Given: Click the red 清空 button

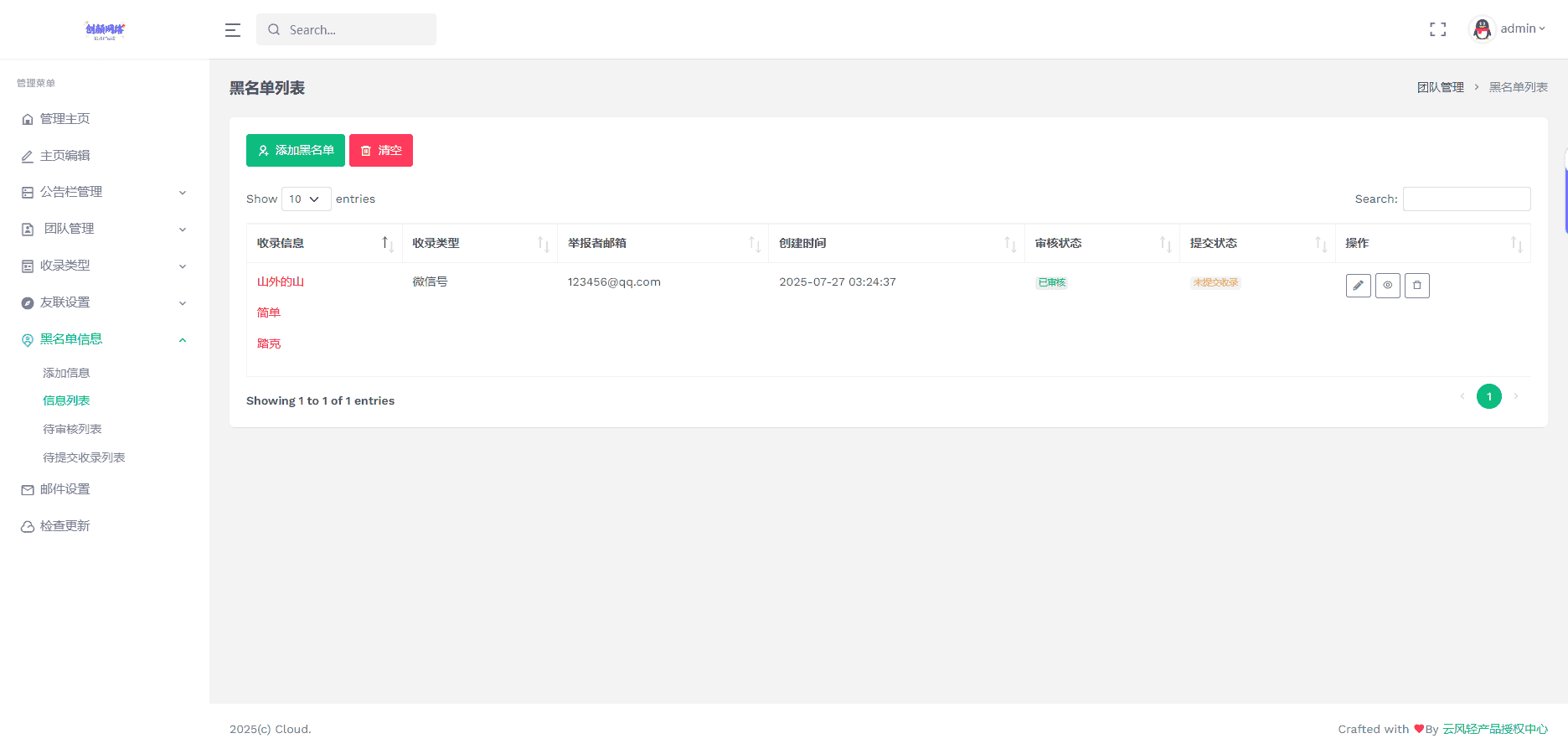Looking at the screenshot, I should [381, 151].
